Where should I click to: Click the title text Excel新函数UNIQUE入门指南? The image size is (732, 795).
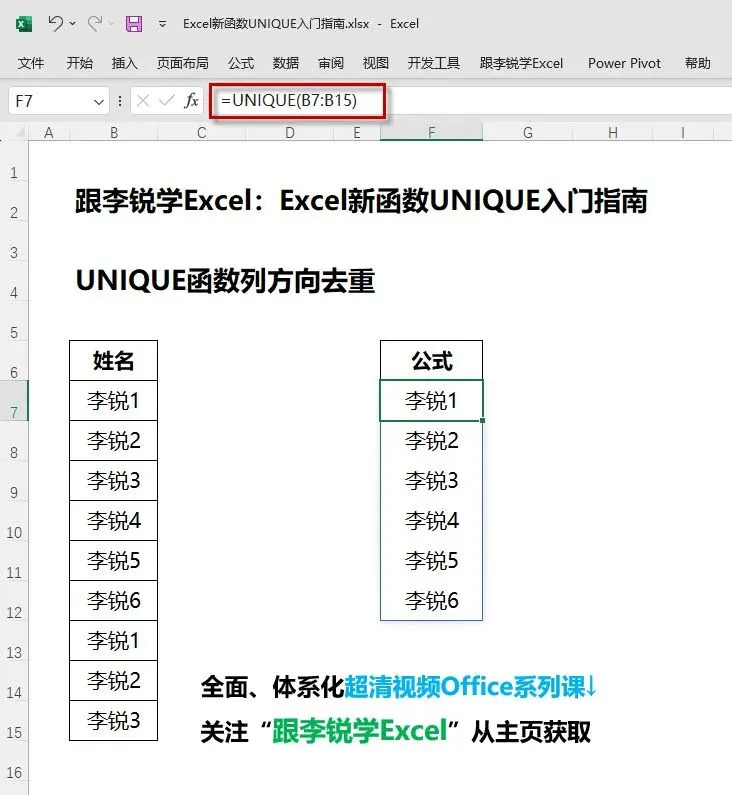[463, 201]
